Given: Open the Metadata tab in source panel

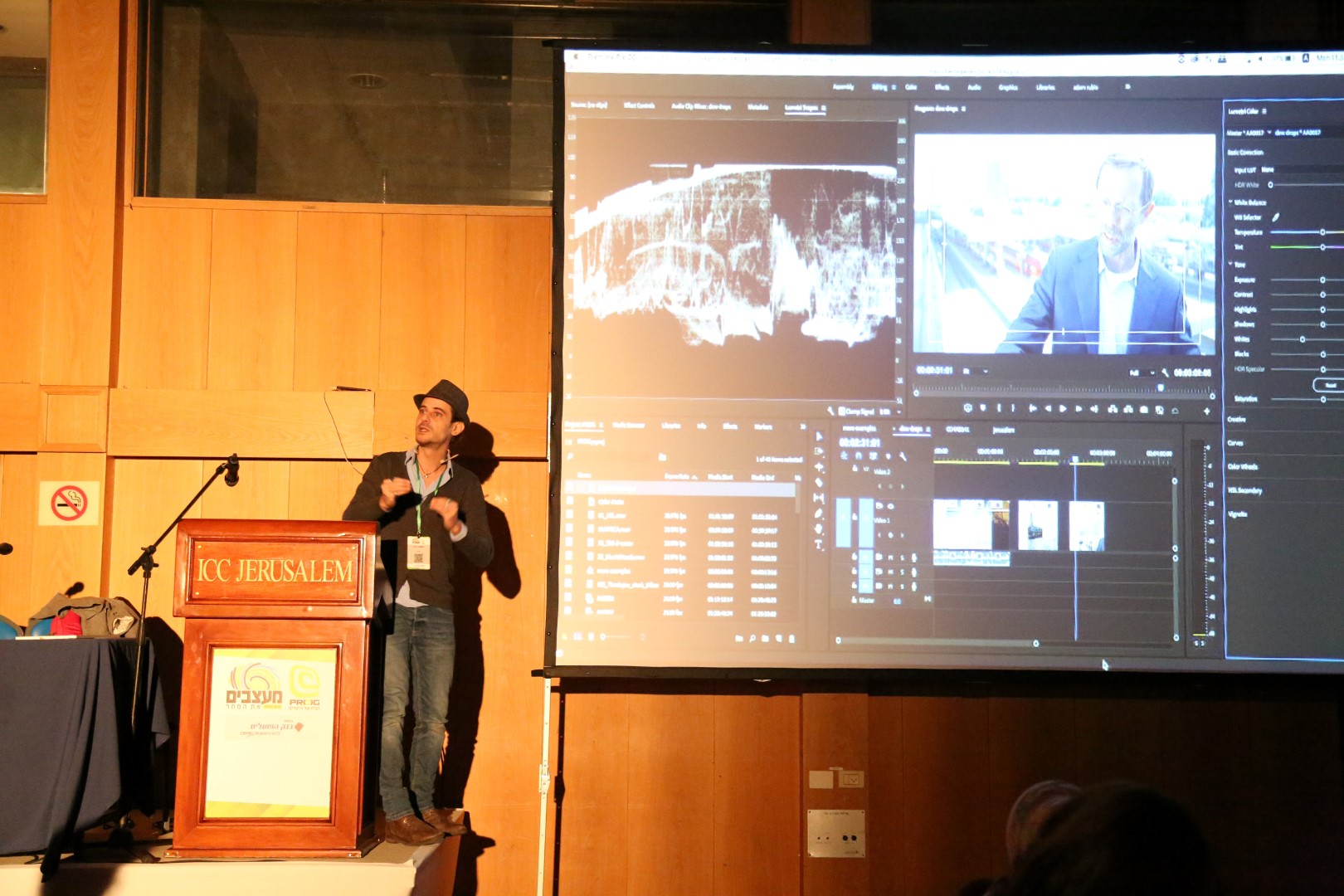Looking at the screenshot, I should (x=757, y=106).
